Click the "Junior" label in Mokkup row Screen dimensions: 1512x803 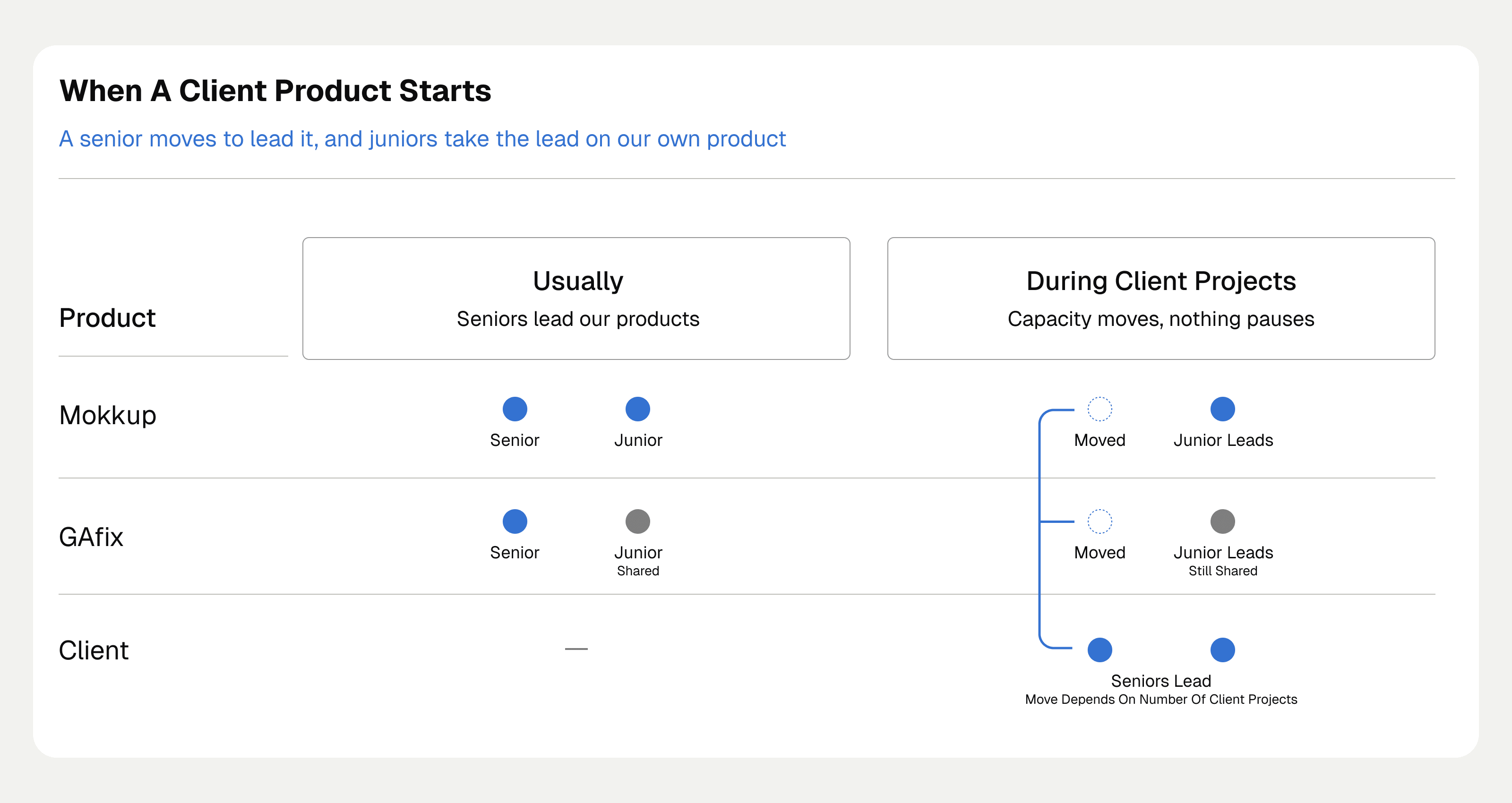click(x=638, y=440)
